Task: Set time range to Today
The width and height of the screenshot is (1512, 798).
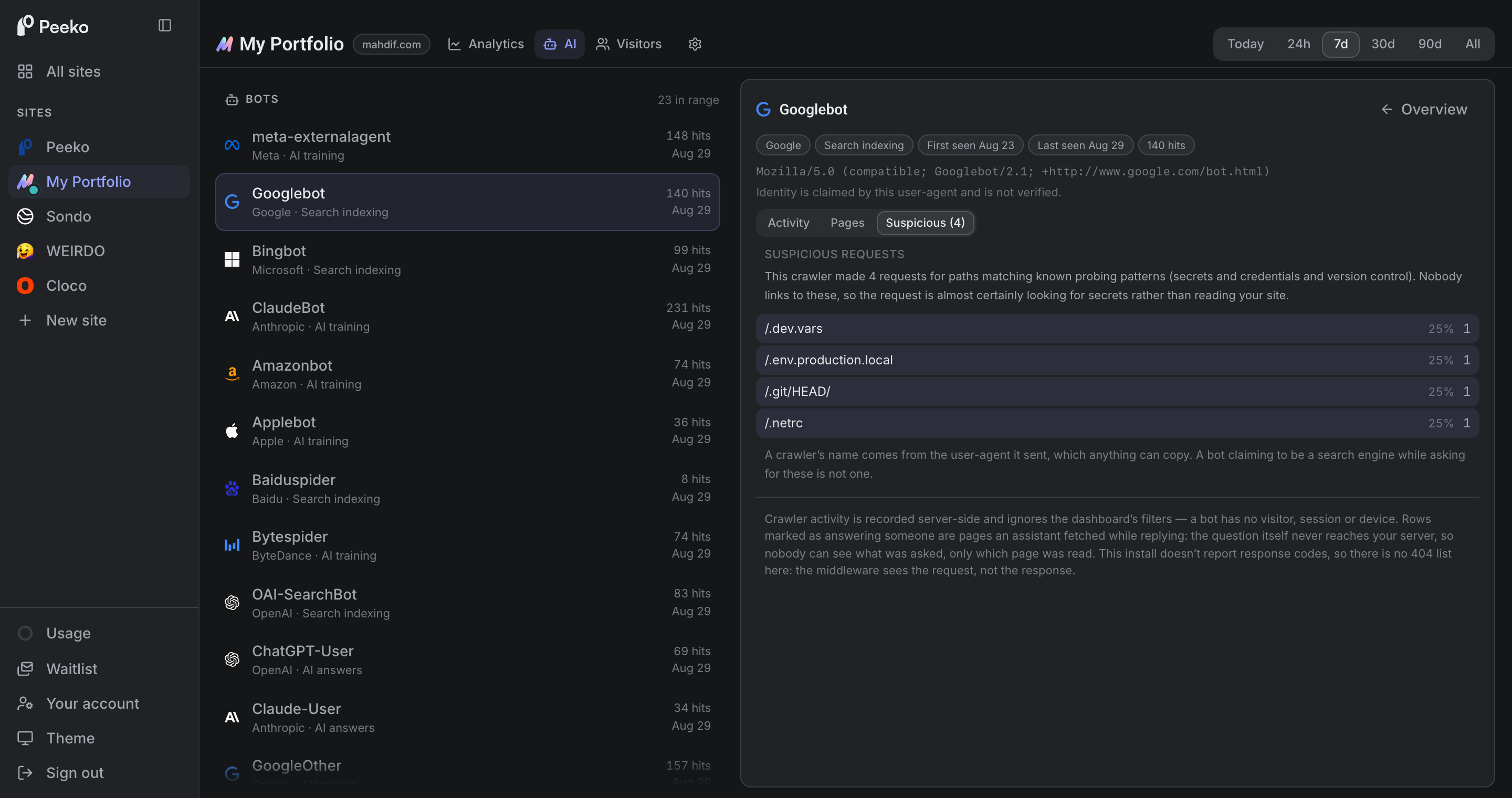Action: [1245, 44]
